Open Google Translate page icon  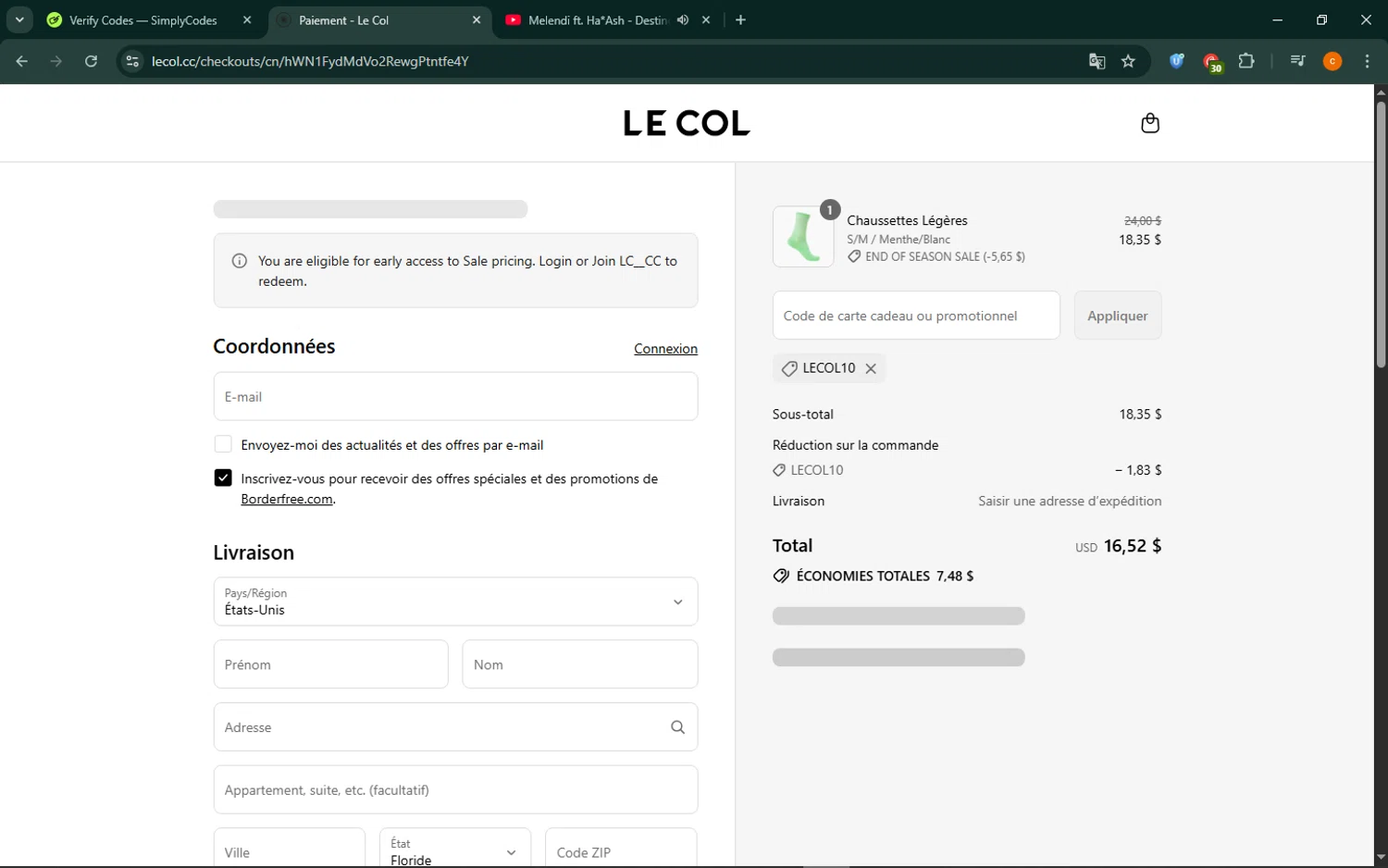click(x=1097, y=61)
